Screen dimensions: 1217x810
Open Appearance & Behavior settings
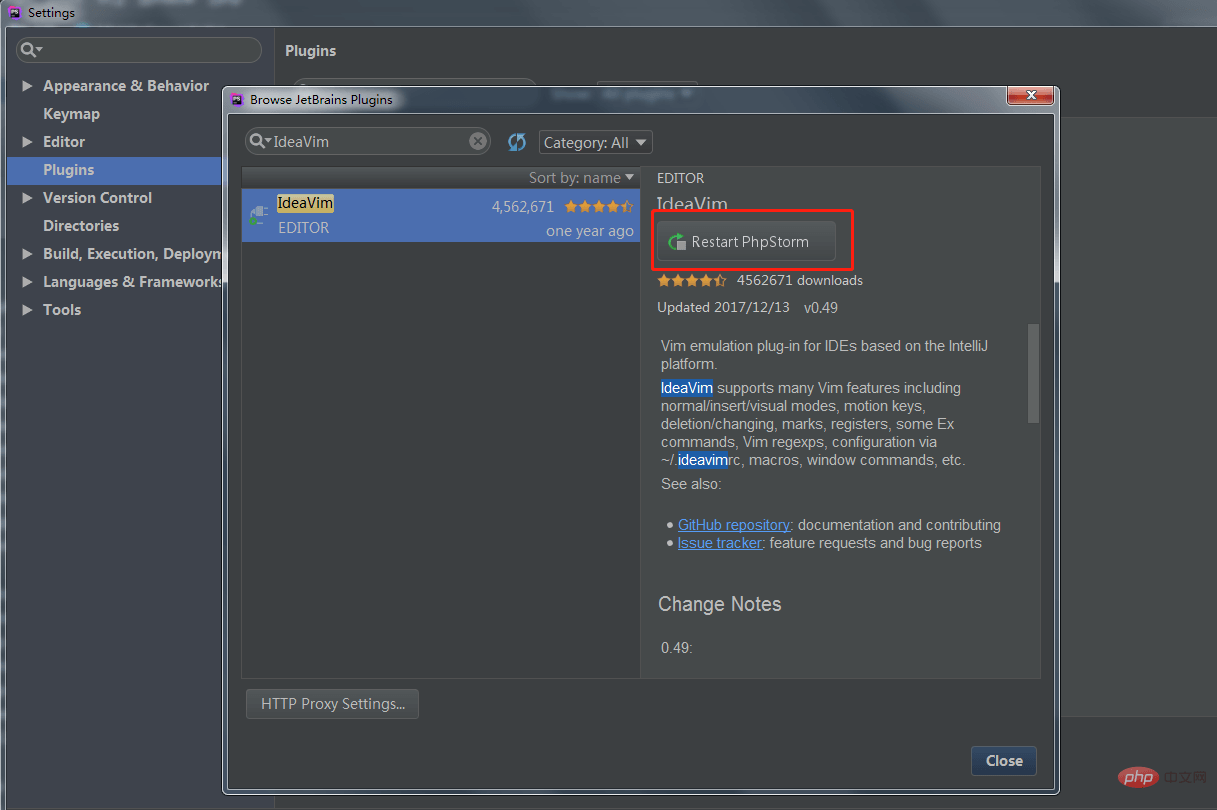point(126,86)
